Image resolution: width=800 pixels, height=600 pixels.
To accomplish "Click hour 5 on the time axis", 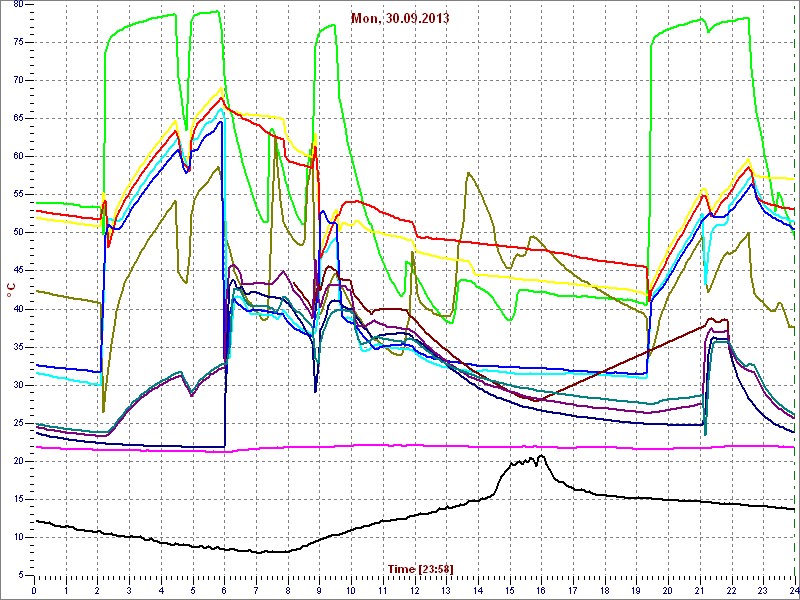I will point(193,590).
